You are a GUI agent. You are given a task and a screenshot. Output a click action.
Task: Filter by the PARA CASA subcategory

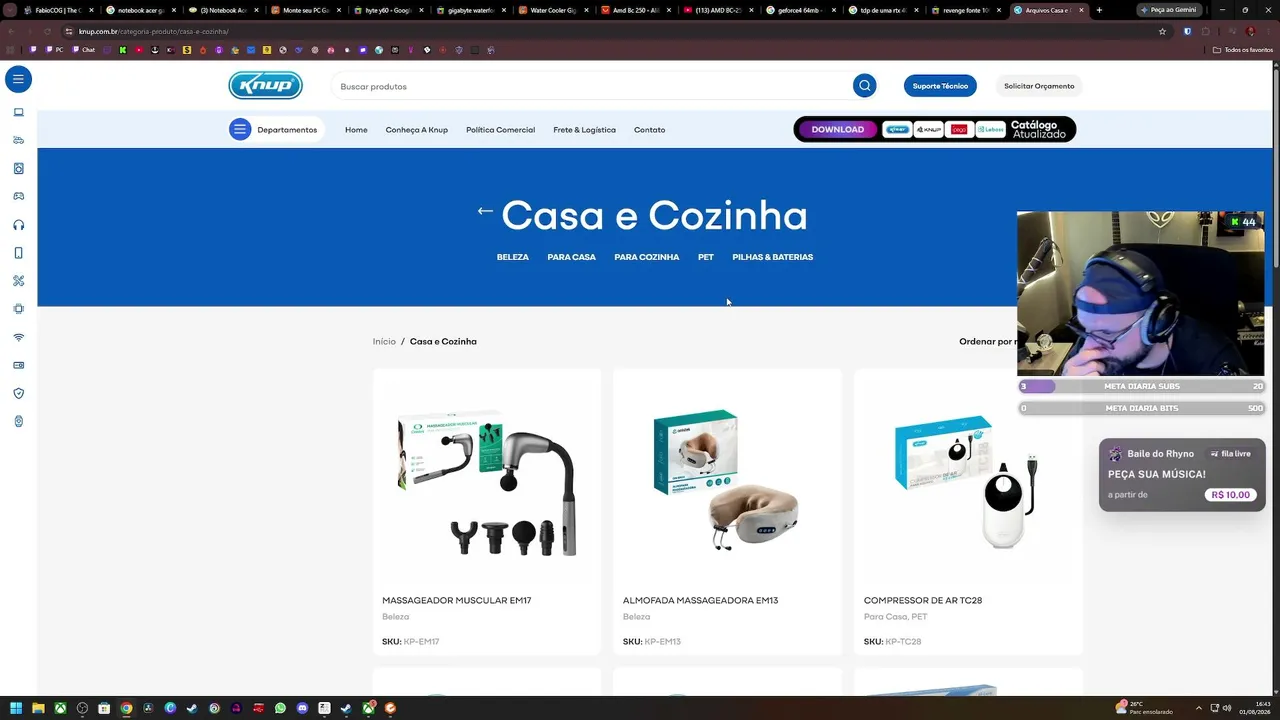tap(571, 257)
